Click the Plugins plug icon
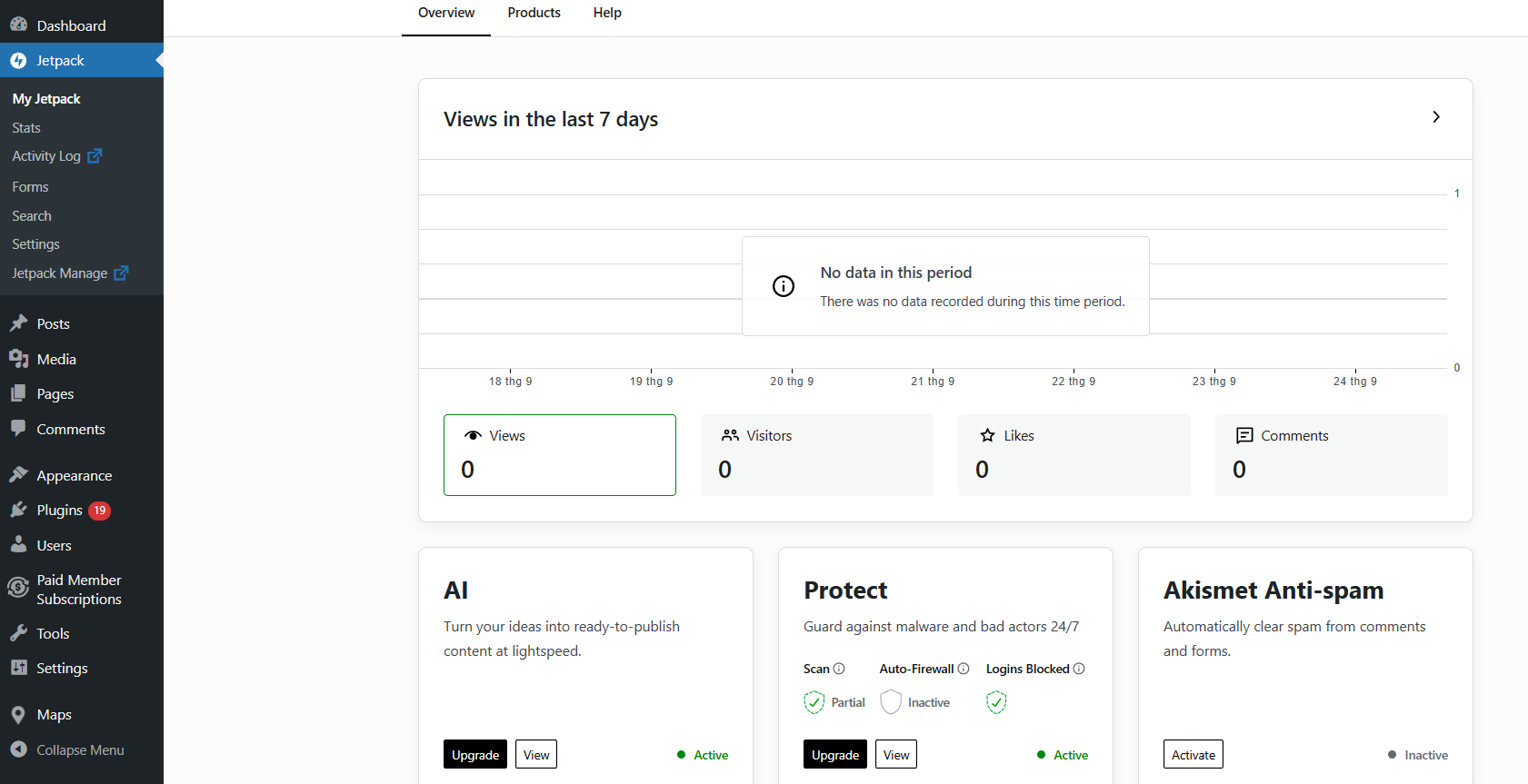 18,510
